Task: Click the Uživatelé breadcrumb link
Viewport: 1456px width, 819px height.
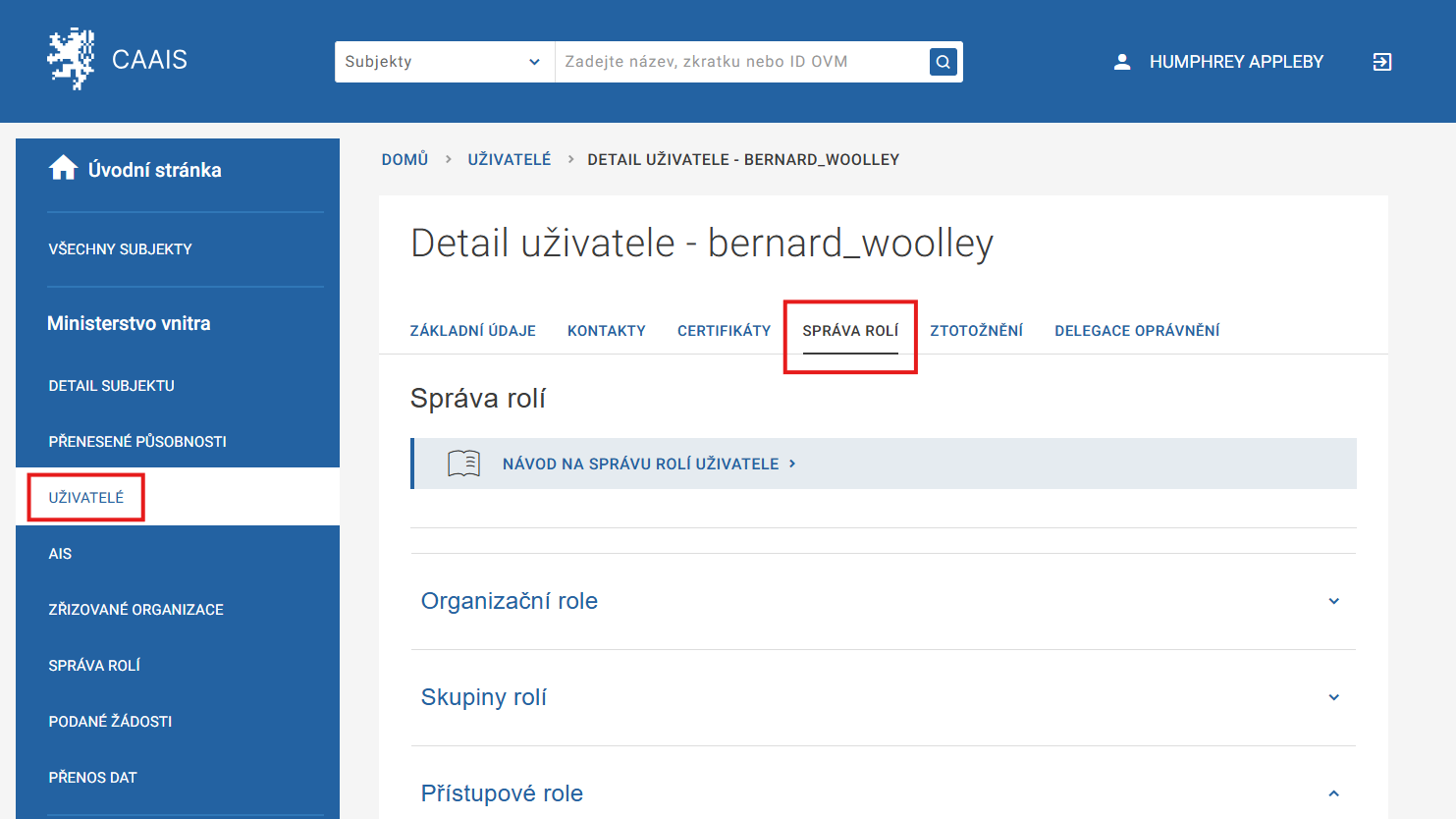Action: tap(509, 159)
